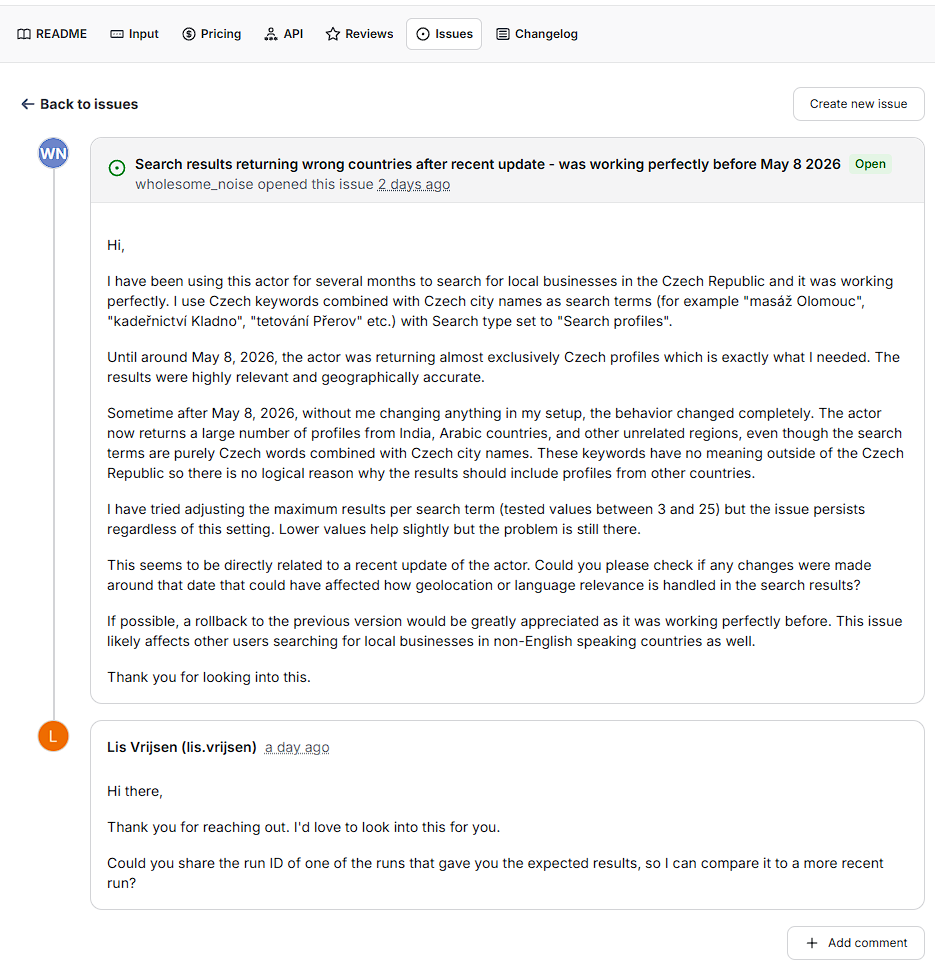This screenshot has width=935, height=980.
Task: Click the WN user avatar
Action: [x=53, y=153]
